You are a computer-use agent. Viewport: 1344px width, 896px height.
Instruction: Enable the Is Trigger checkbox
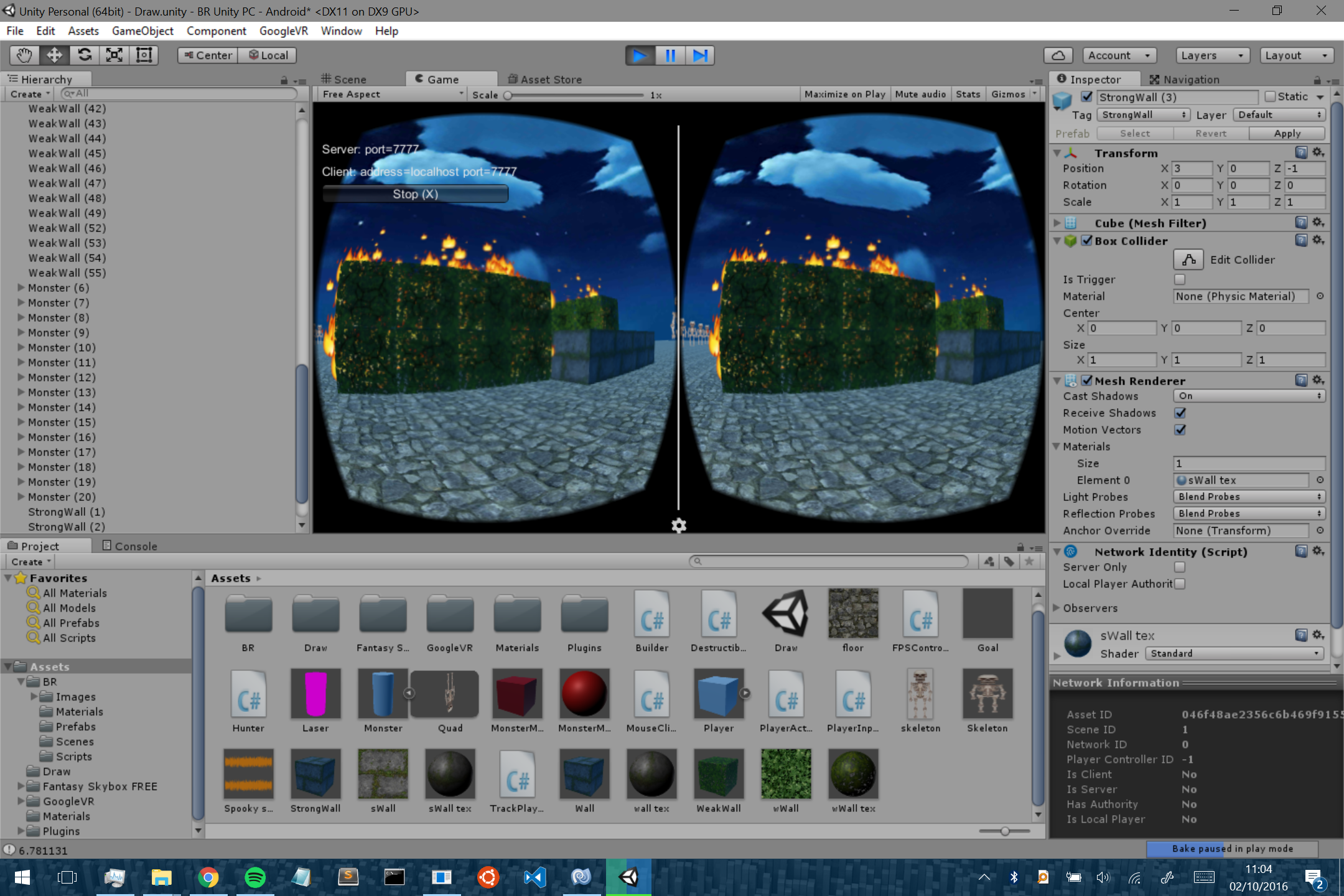click(1180, 279)
